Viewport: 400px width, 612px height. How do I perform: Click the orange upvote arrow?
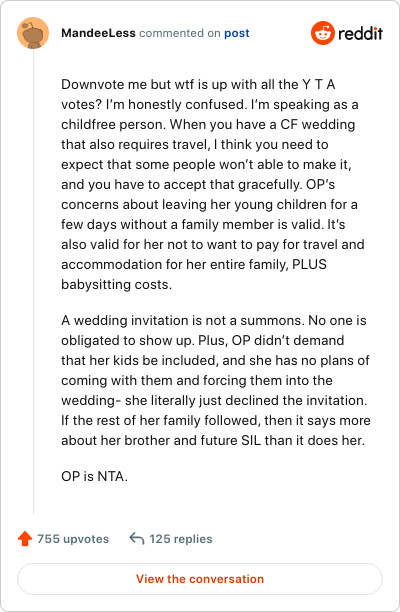[25, 539]
